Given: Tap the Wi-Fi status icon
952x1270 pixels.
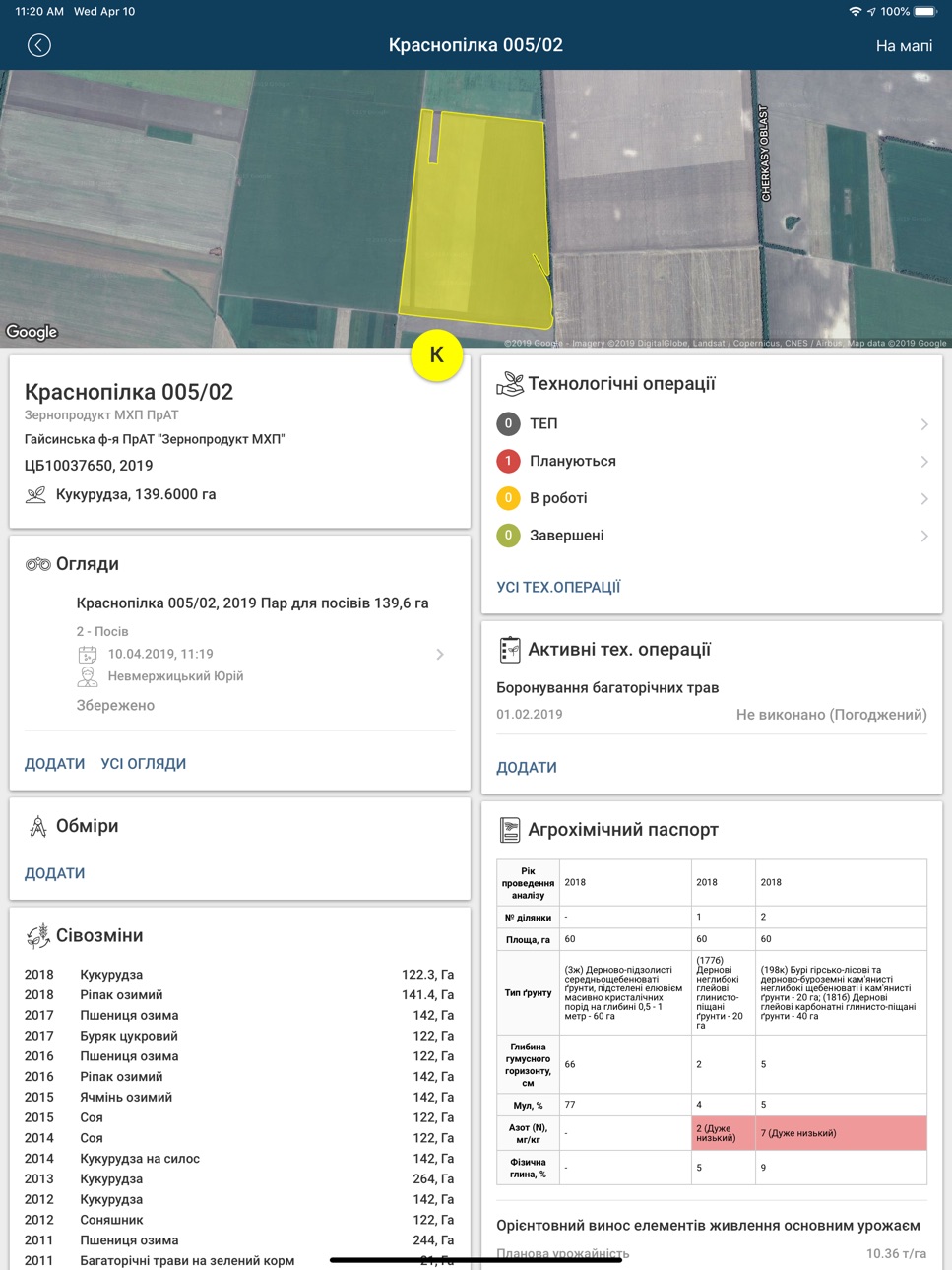Looking at the screenshot, I should [x=856, y=12].
